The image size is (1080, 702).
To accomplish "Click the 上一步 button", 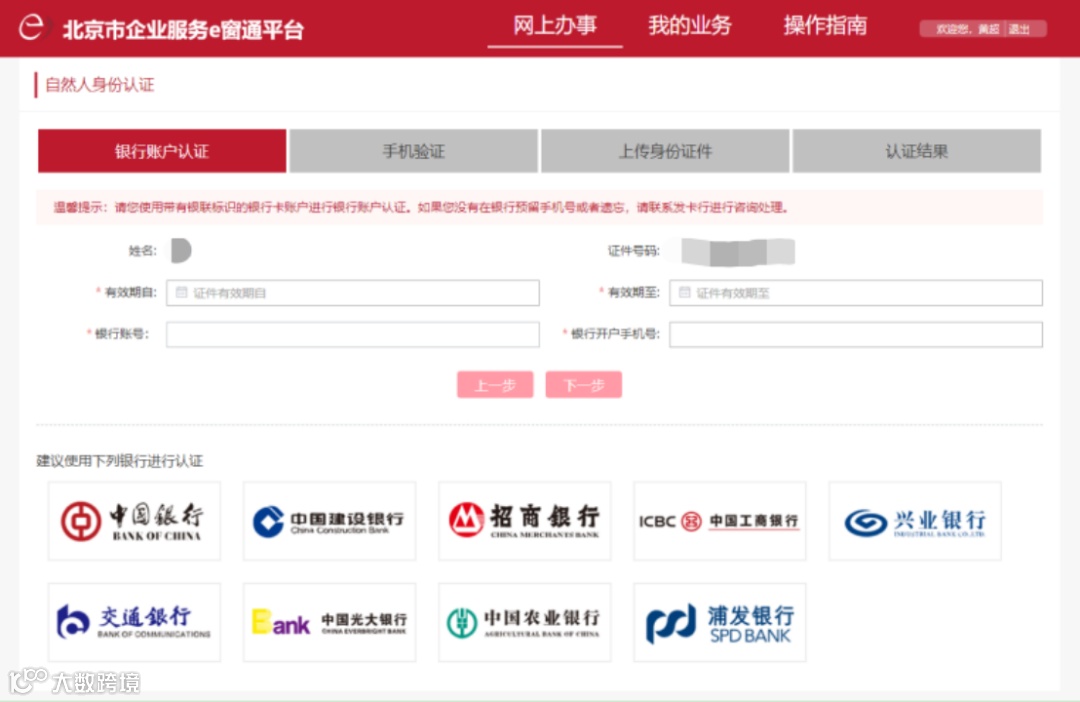I will pos(495,384).
